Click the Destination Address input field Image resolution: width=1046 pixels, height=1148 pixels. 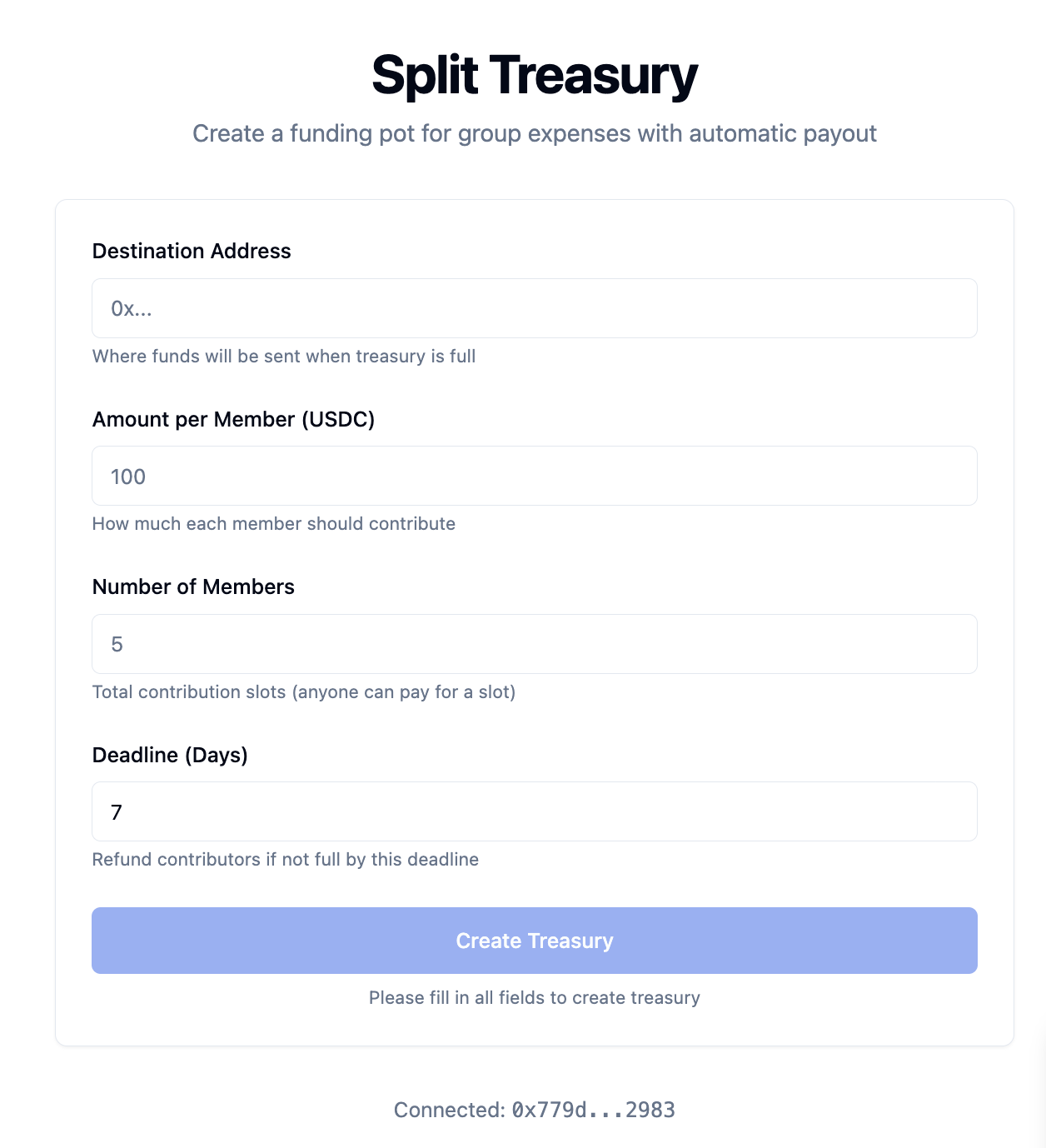tap(533, 308)
